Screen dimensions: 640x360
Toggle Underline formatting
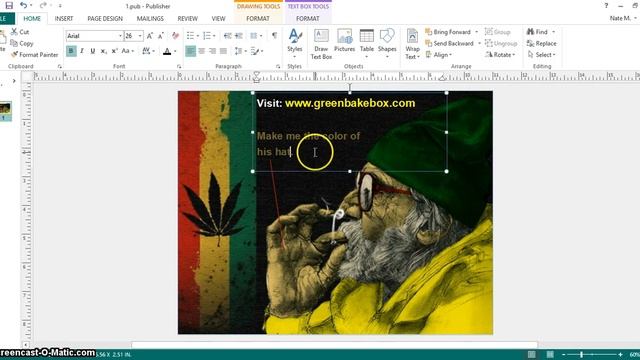coord(93,51)
